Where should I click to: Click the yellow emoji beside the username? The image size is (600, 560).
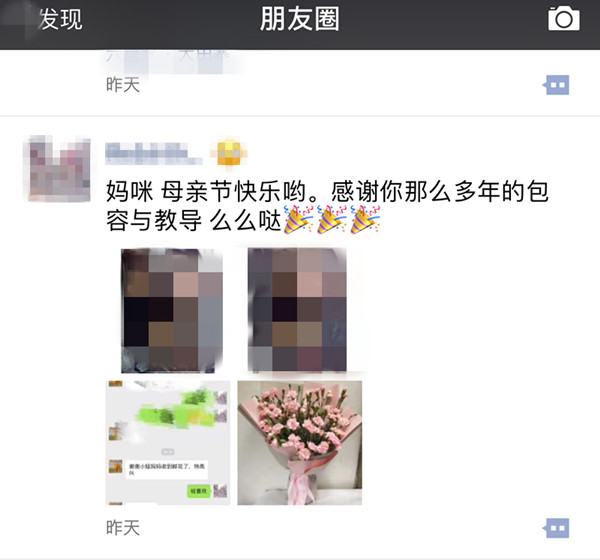pyautogui.click(x=228, y=153)
